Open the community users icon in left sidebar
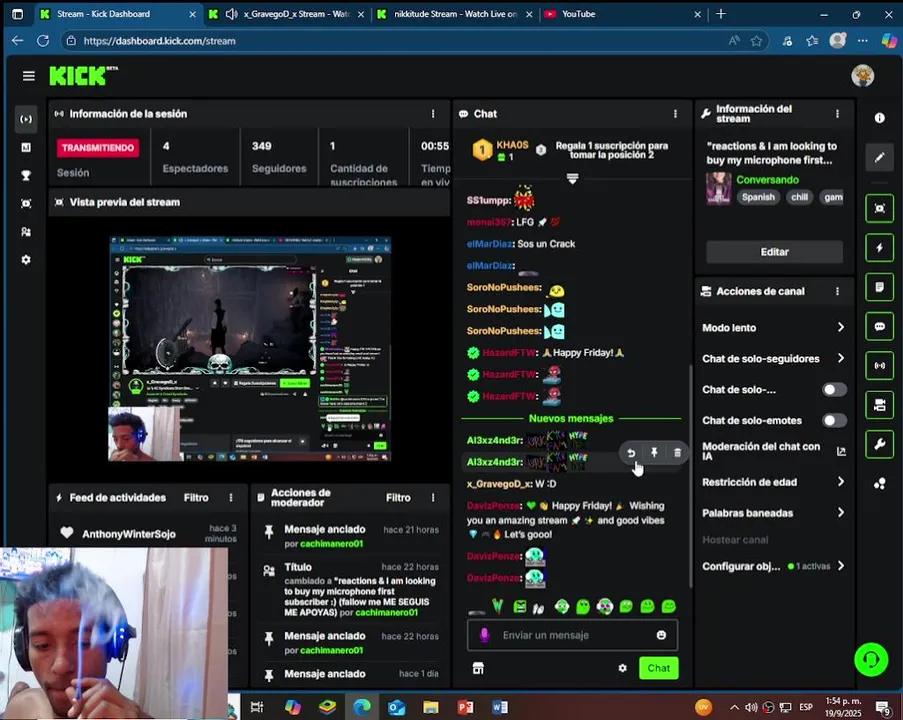The height and width of the screenshot is (720, 903). (x=26, y=232)
